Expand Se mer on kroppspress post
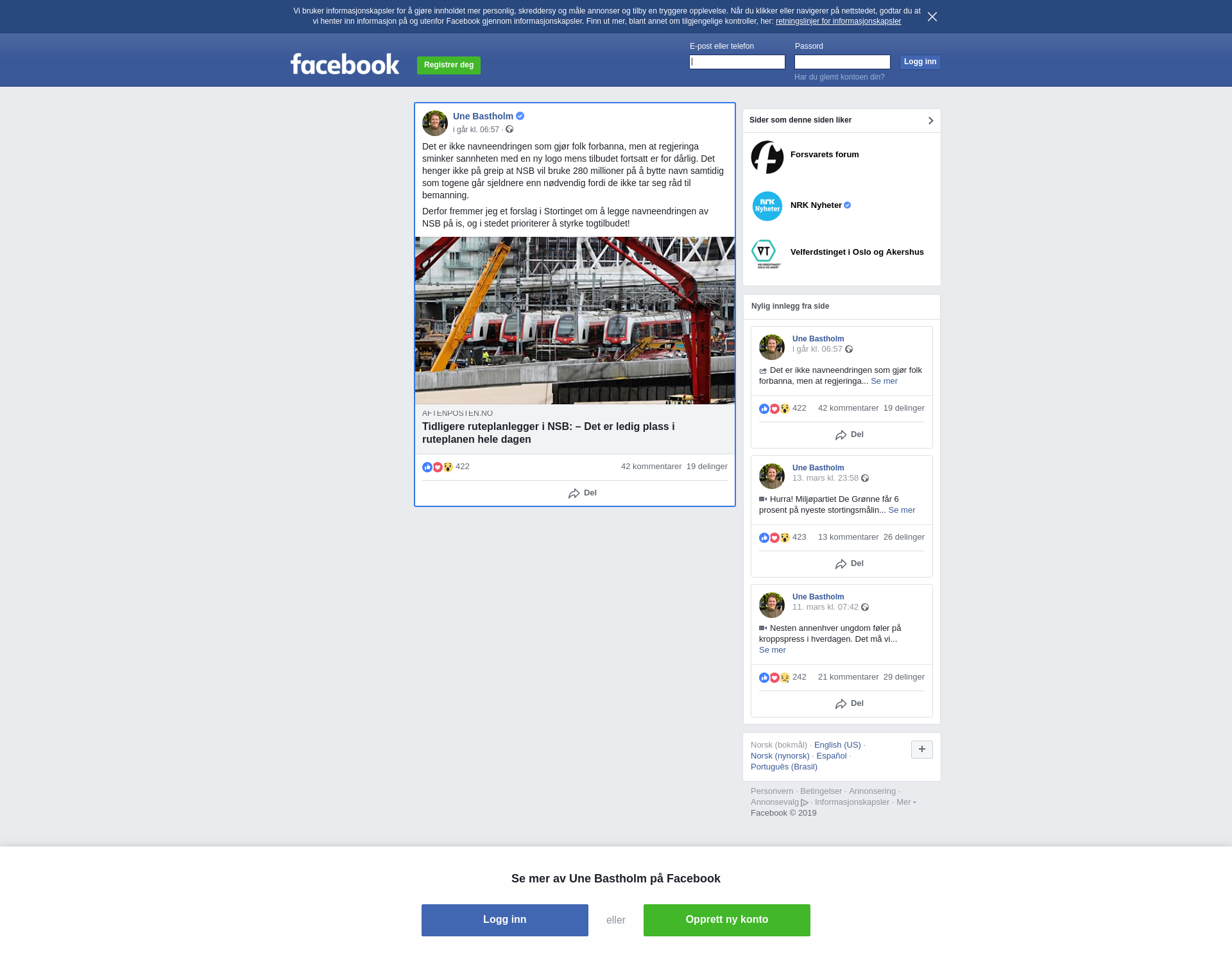The width and height of the screenshot is (1232, 962). tap(773, 650)
